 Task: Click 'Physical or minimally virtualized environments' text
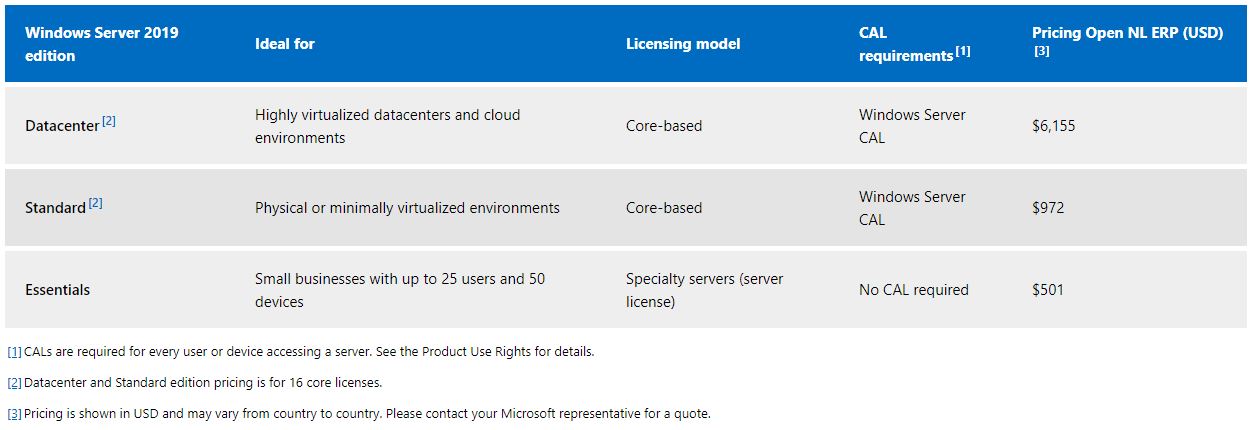pos(407,208)
